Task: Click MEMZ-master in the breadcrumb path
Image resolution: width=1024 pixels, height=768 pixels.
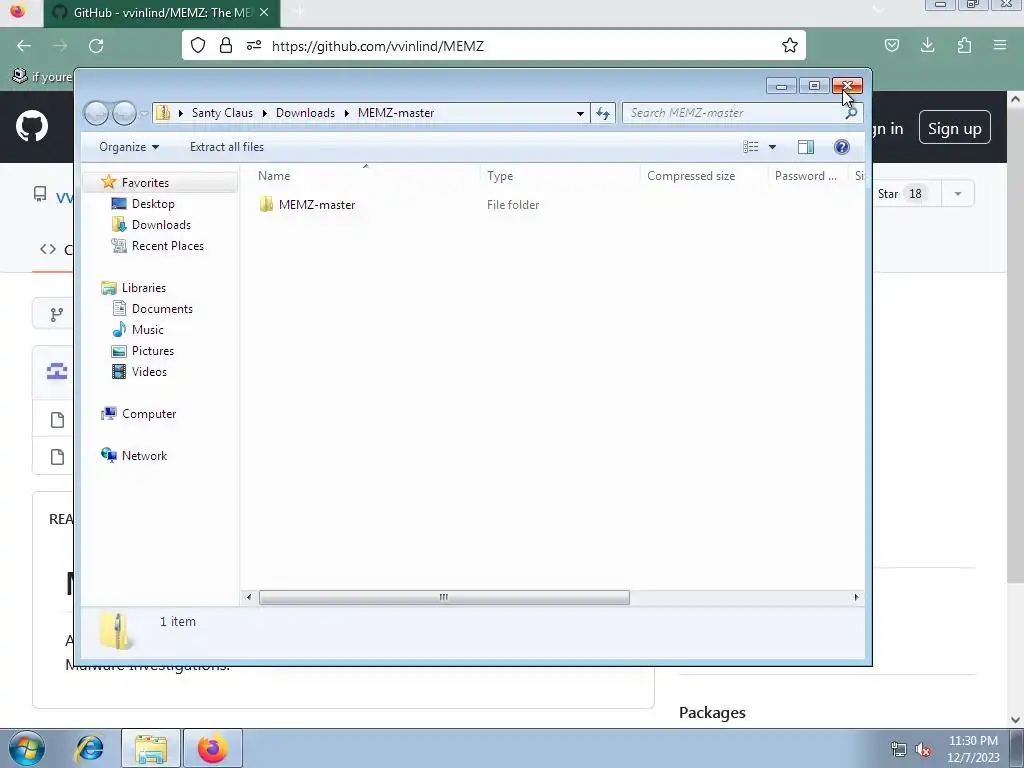Action: (x=396, y=113)
